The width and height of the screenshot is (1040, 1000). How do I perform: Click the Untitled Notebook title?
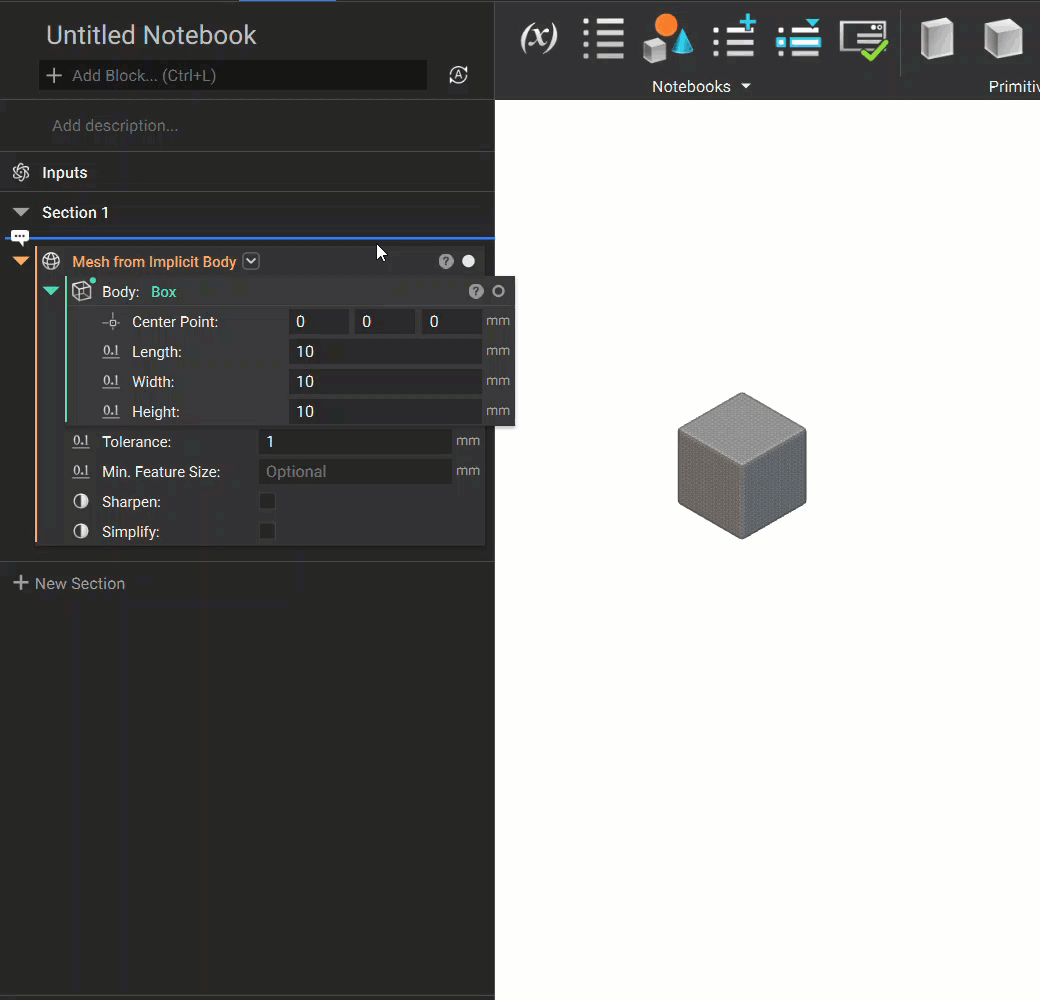[151, 35]
